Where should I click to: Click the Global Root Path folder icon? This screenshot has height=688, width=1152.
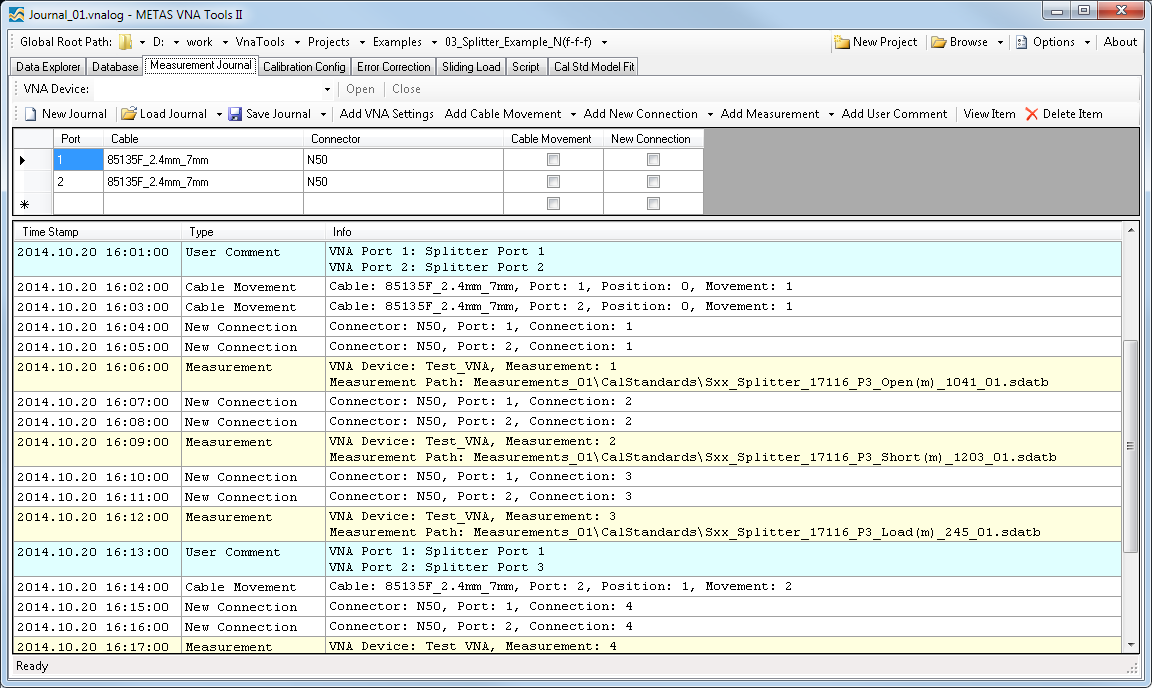tap(125, 42)
